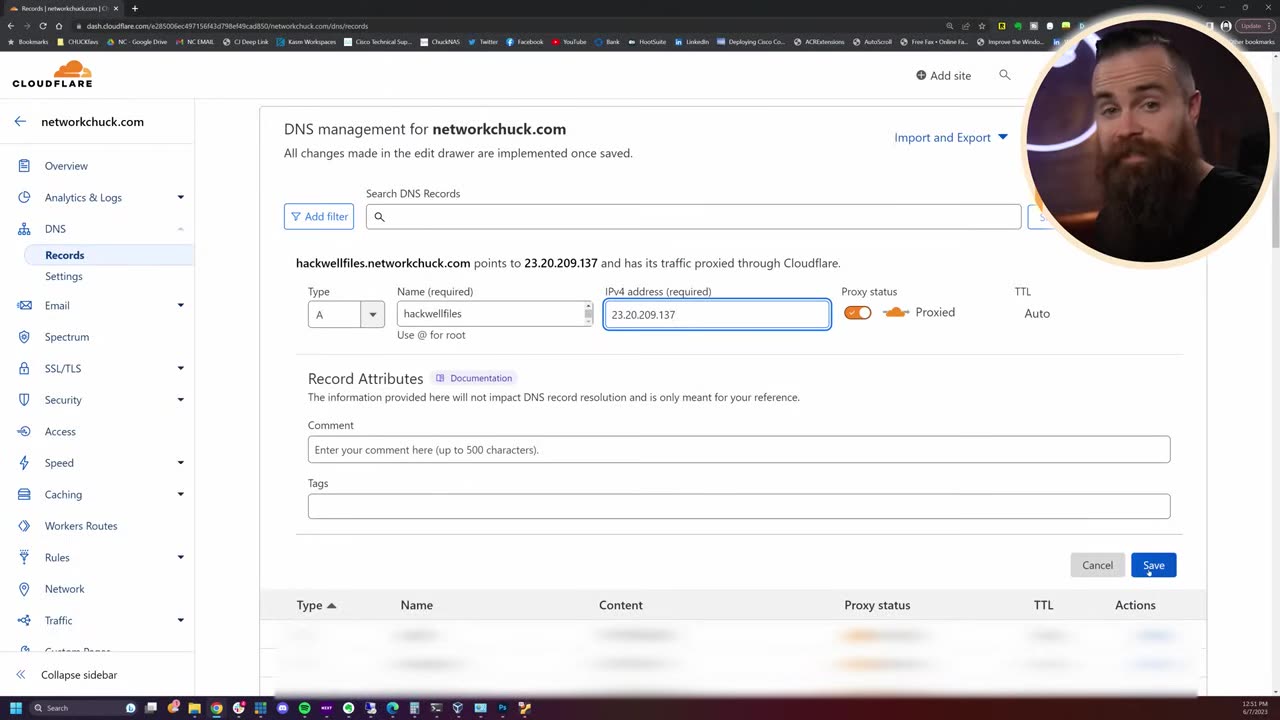The height and width of the screenshot is (720, 1280).
Task: Expand the SSL/TLS sidebar section
Action: [x=181, y=369]
